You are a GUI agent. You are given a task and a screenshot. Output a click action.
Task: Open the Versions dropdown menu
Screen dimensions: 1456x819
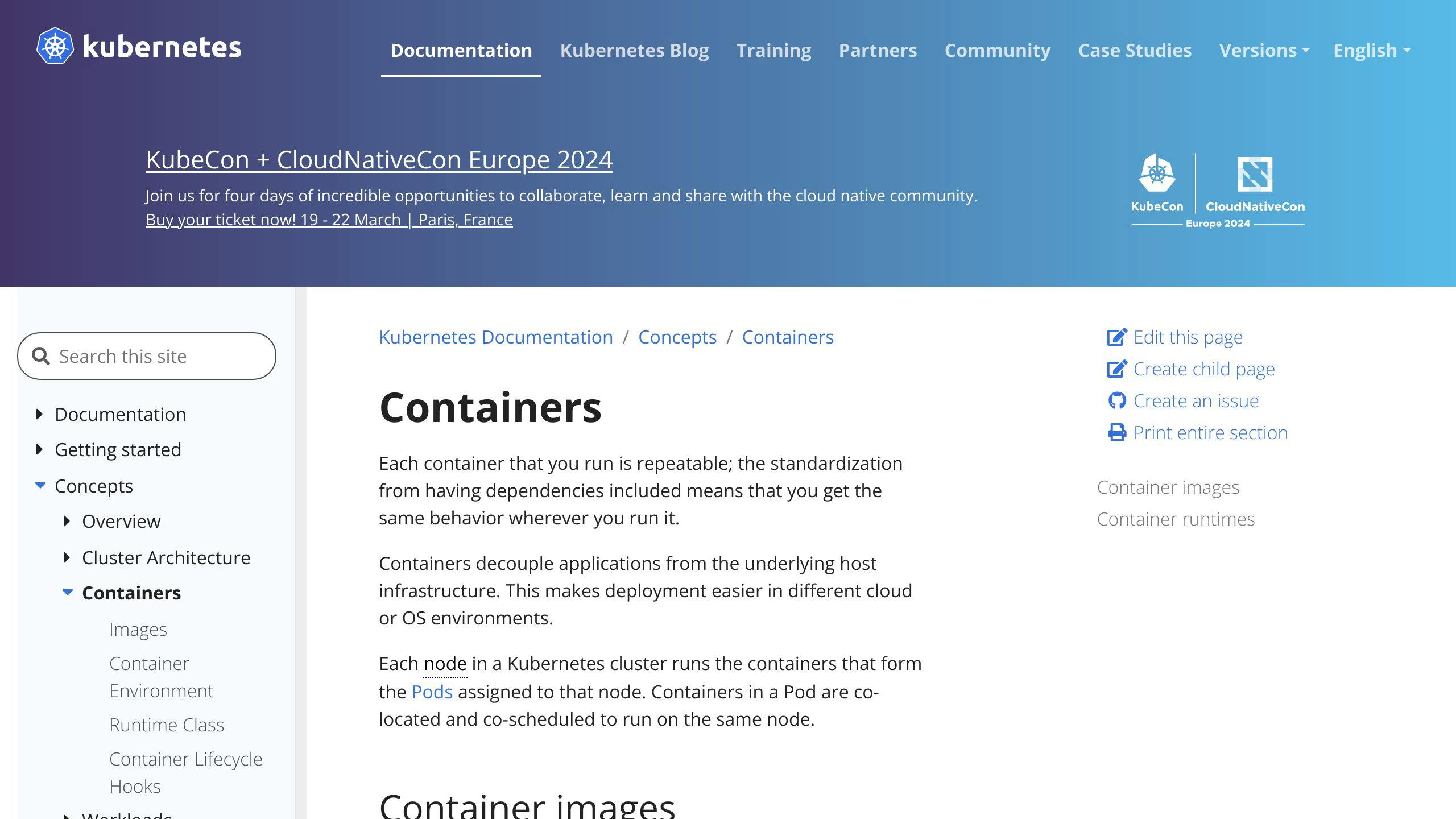click(x=1264, y=50)
